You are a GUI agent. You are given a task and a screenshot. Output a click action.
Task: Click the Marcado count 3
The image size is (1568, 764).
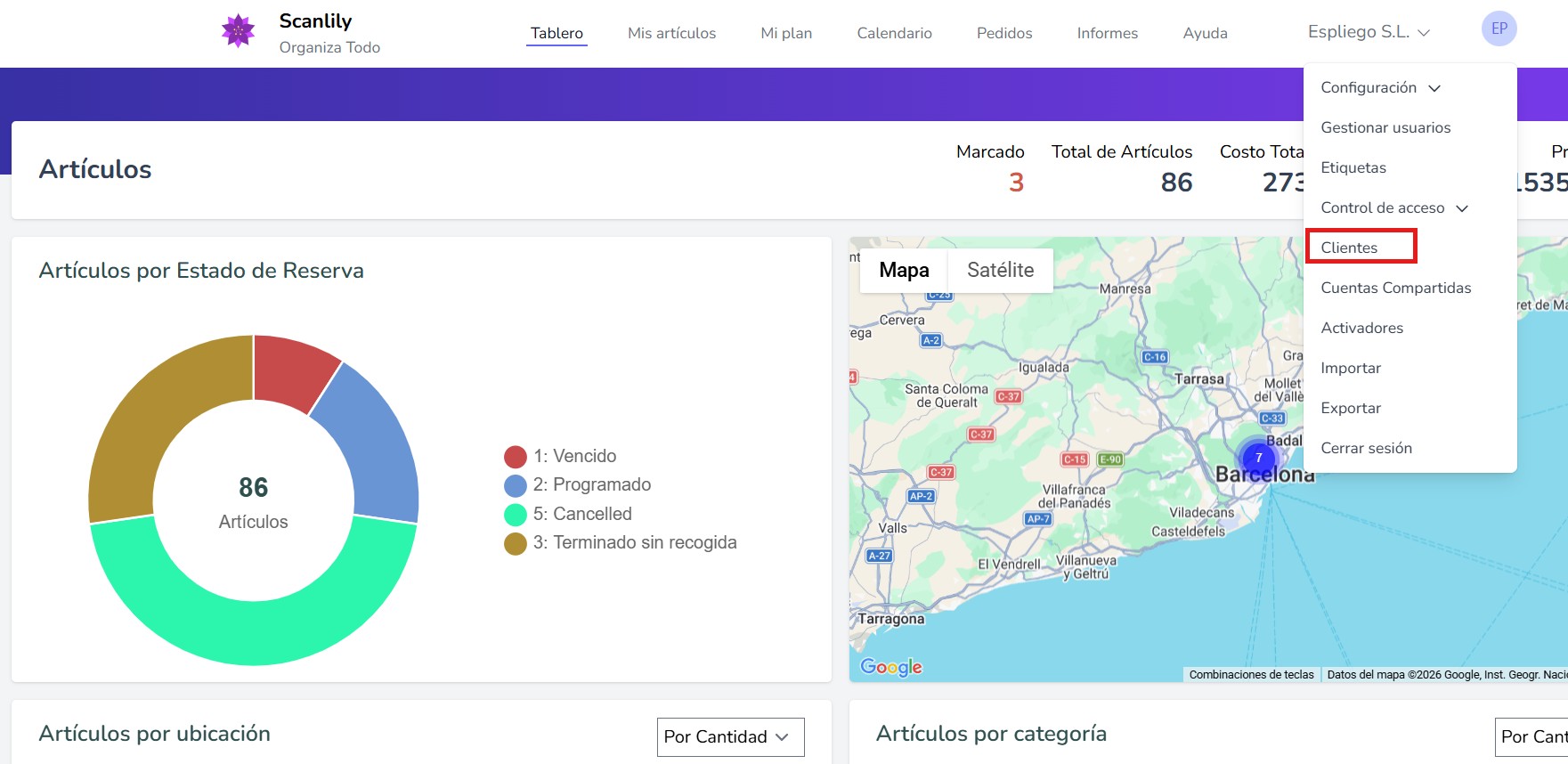coord(1016,183)
